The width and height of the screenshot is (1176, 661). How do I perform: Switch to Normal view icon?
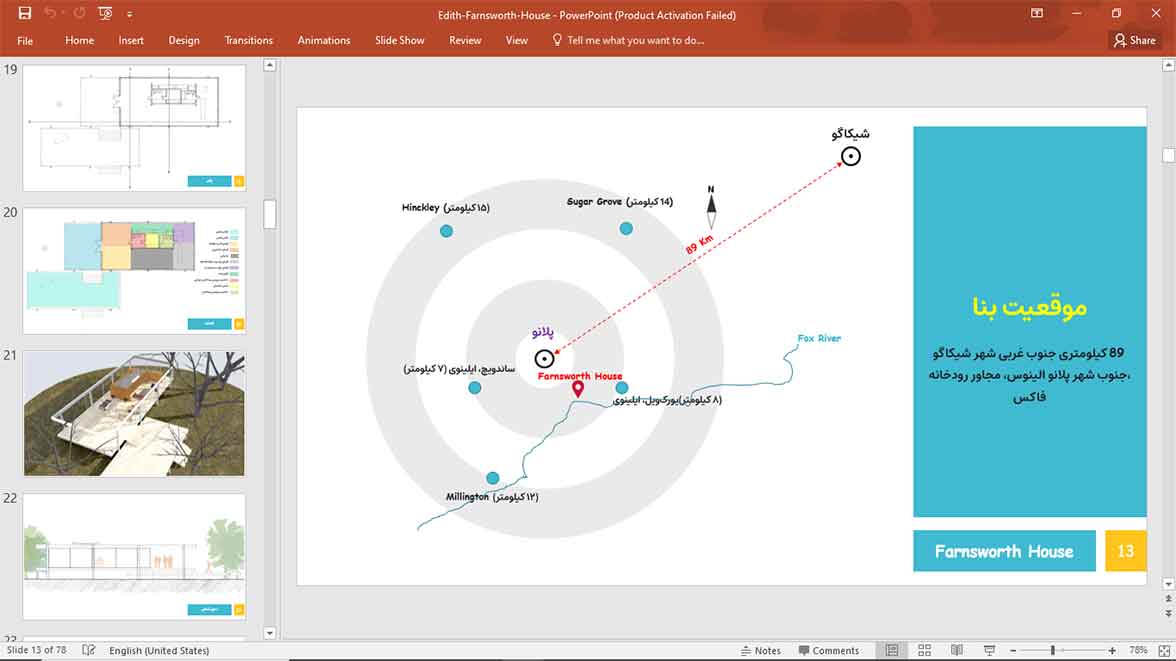click(892, 650)
